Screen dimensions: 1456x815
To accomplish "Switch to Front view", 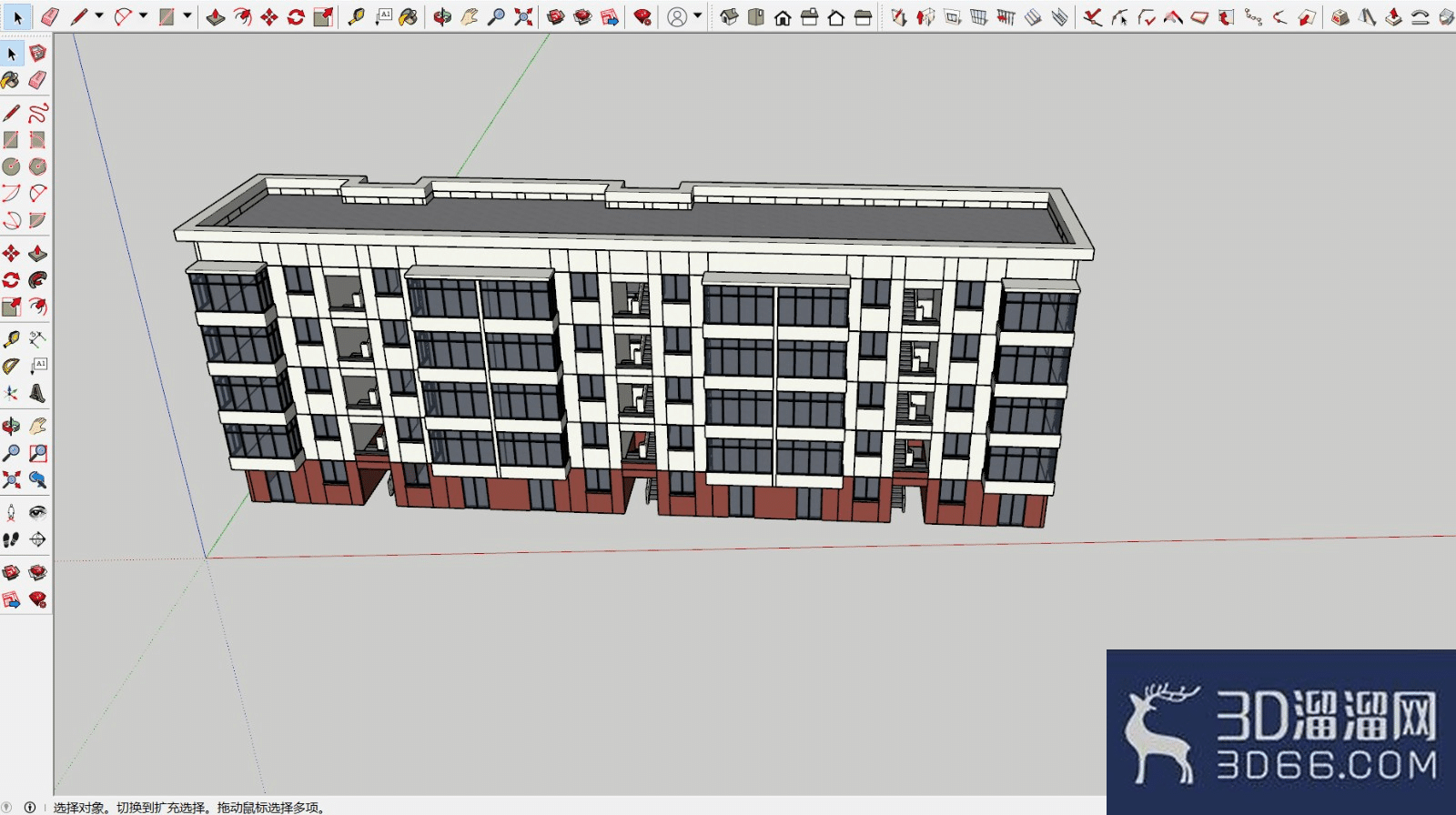I will tap(783, 16).
